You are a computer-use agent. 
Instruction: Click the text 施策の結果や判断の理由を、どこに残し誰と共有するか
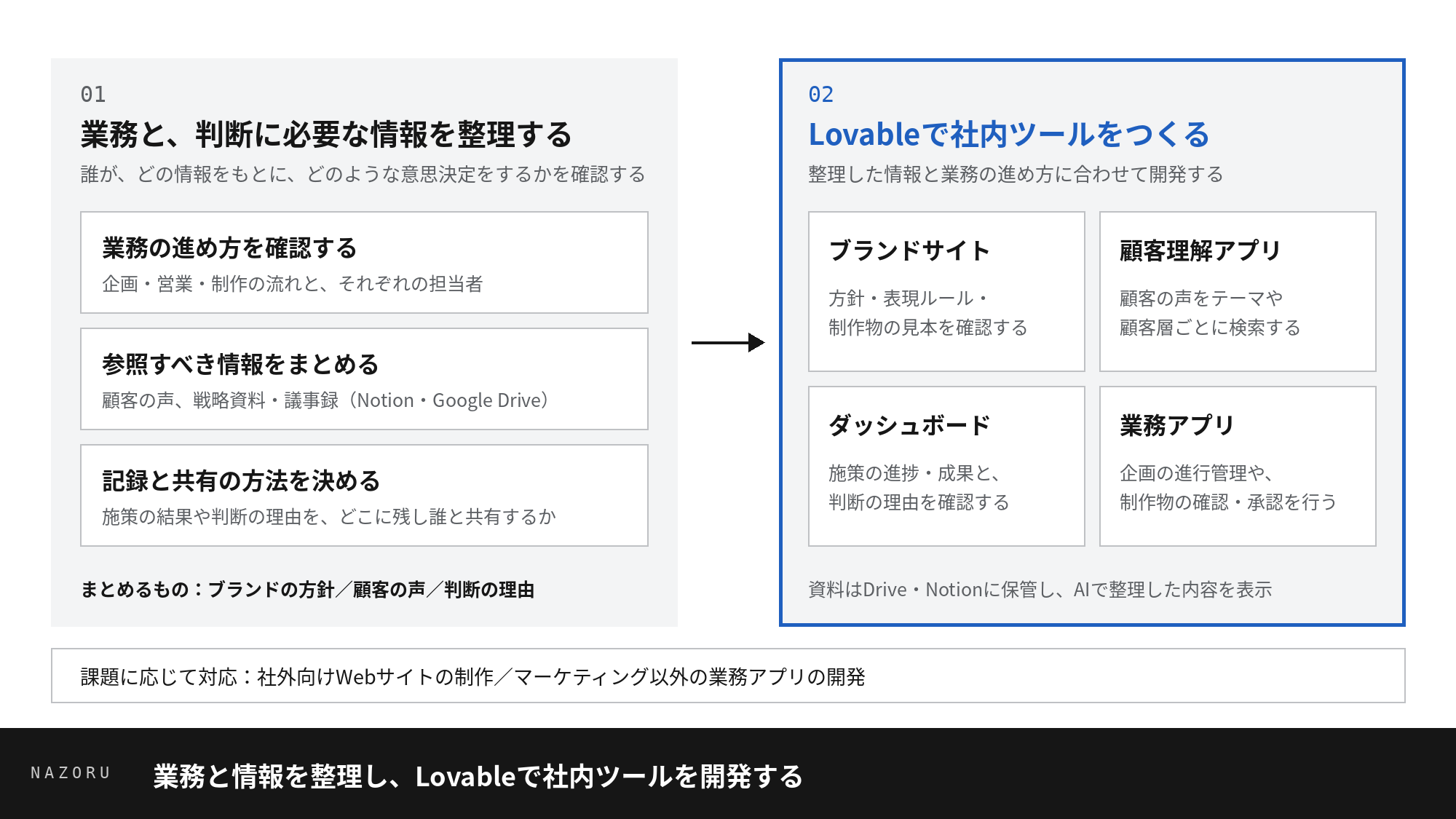329,517
